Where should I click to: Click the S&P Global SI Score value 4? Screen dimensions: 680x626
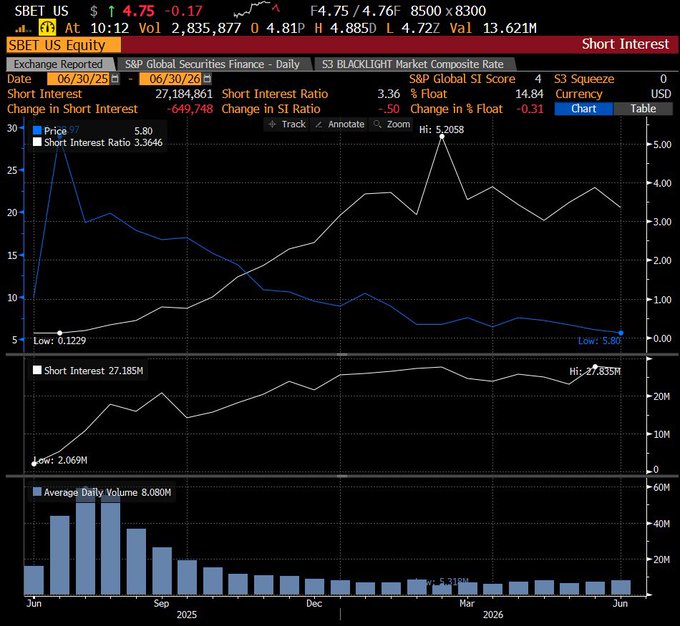click(538, 79)
